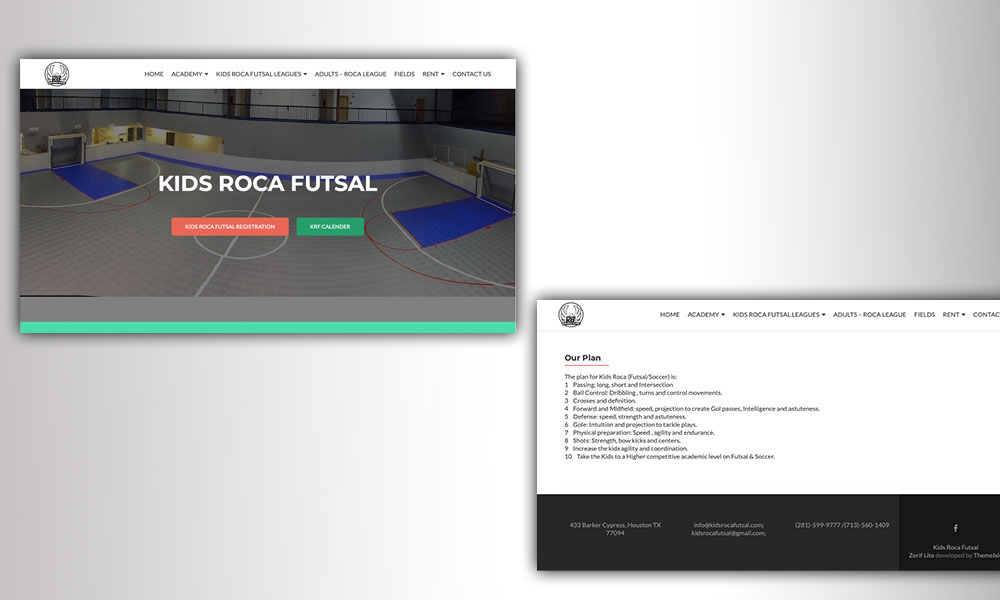Click plan item 'Passing: long, short and Intersection'
Viewport: 1000px width, 600px height.
622,385
